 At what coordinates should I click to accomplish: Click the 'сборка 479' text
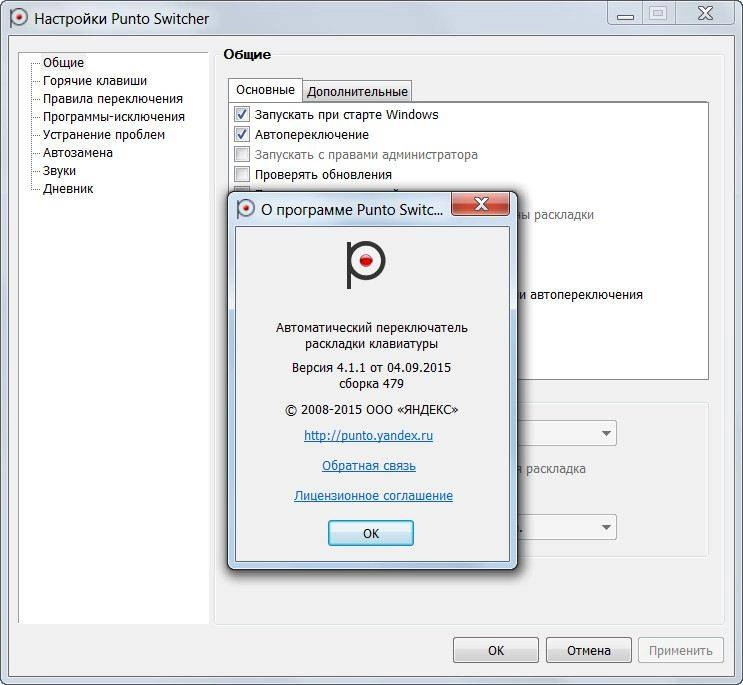click(371, 383)
